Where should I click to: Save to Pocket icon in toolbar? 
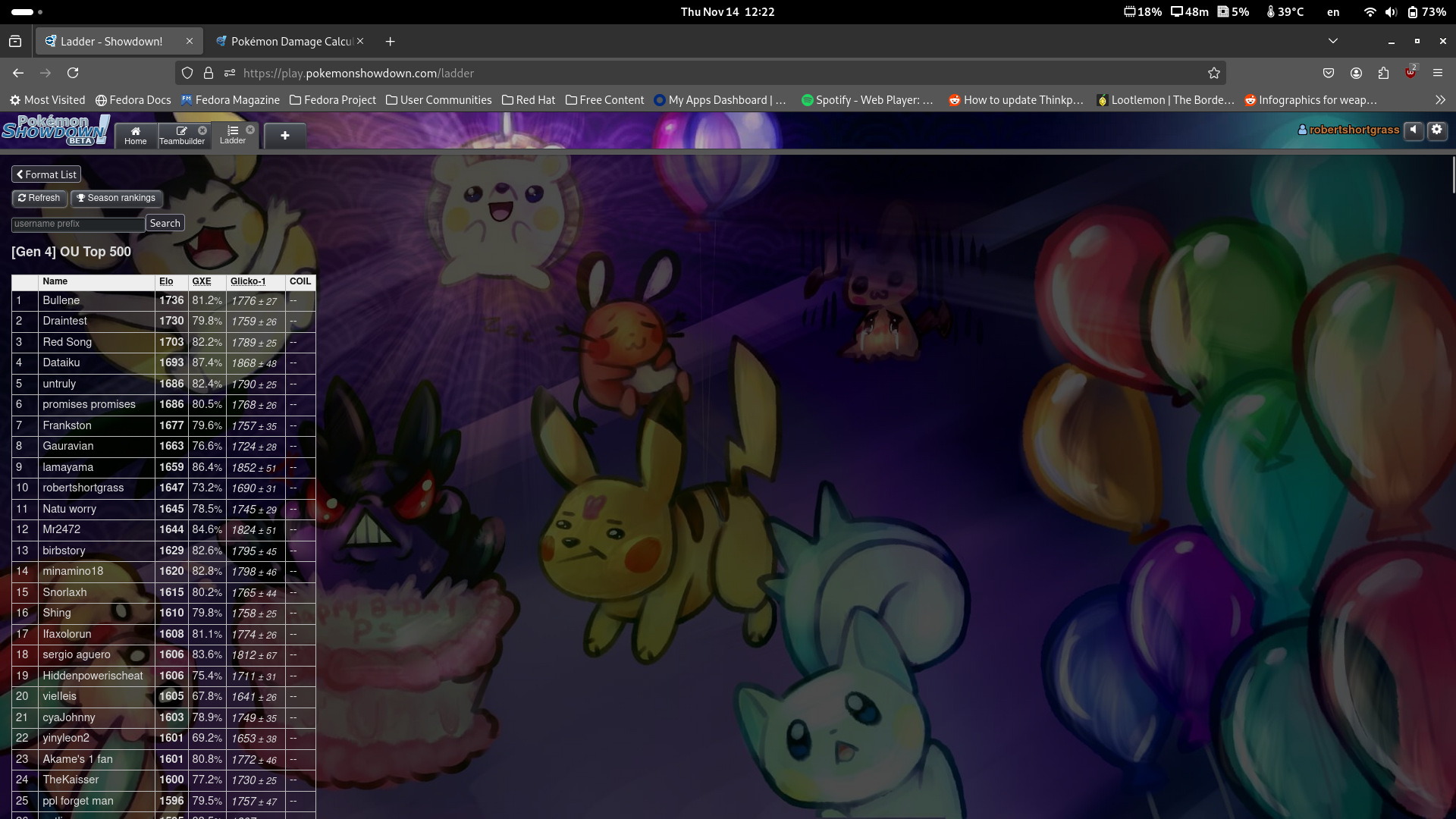tap(1329, 73)
